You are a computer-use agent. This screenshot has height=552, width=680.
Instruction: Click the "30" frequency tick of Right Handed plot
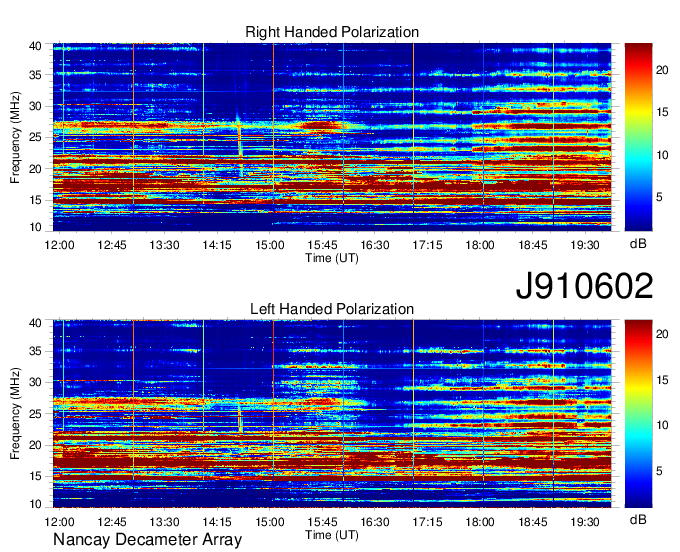pos(35,107)
